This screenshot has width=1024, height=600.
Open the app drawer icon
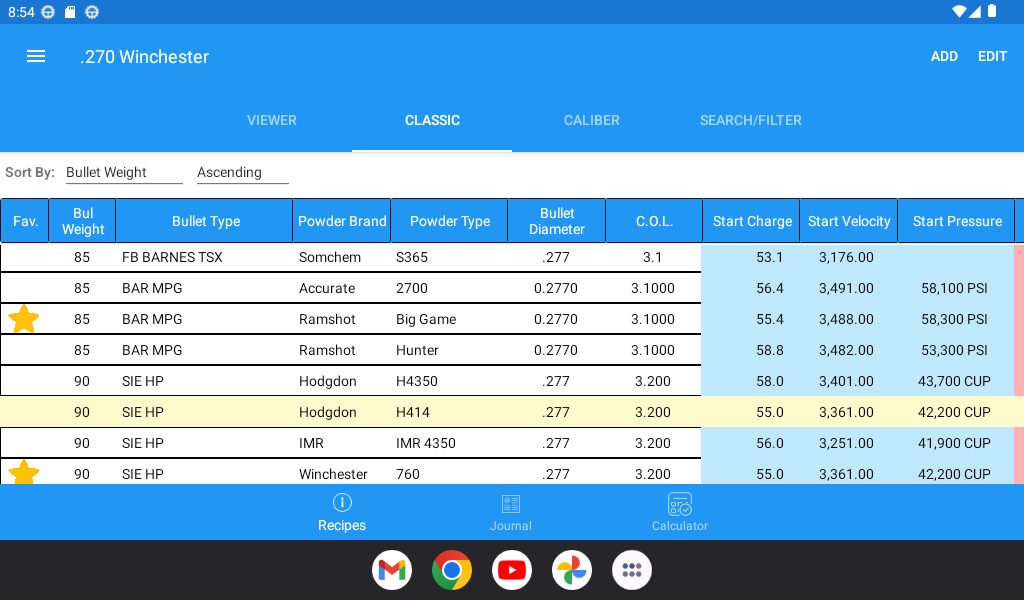pyautogui.click(x=632, y=570)
